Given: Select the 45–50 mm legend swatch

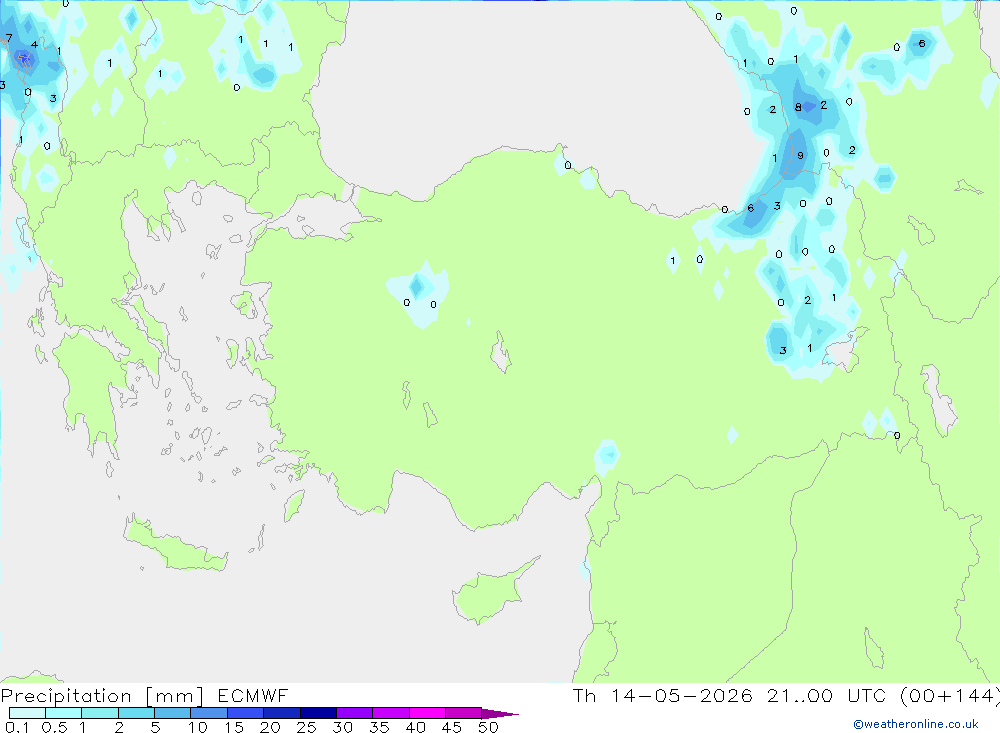Looking at the screenshot, I should 464,713.
